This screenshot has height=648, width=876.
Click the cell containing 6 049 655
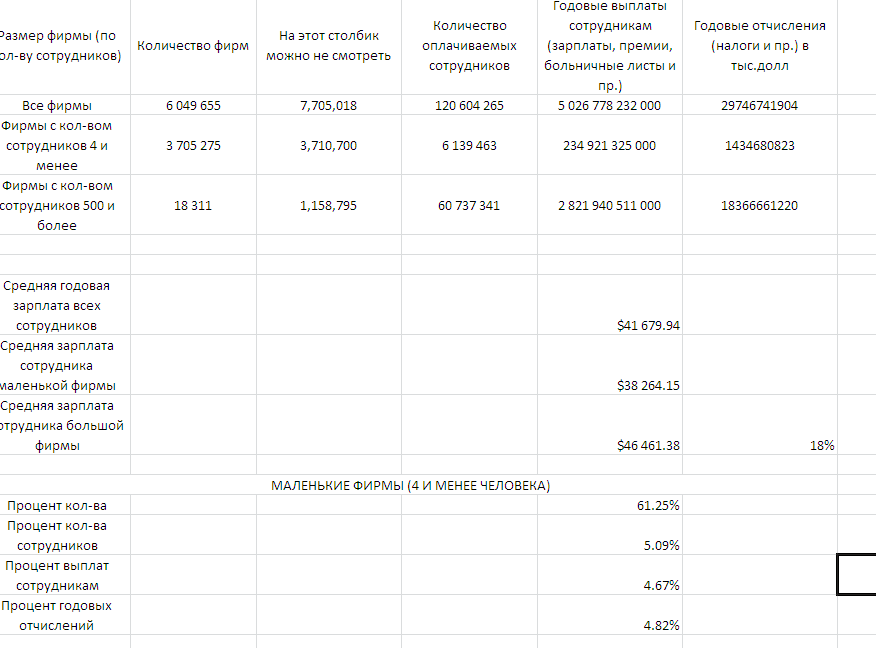pyautogui.click(x=193, y=105)
